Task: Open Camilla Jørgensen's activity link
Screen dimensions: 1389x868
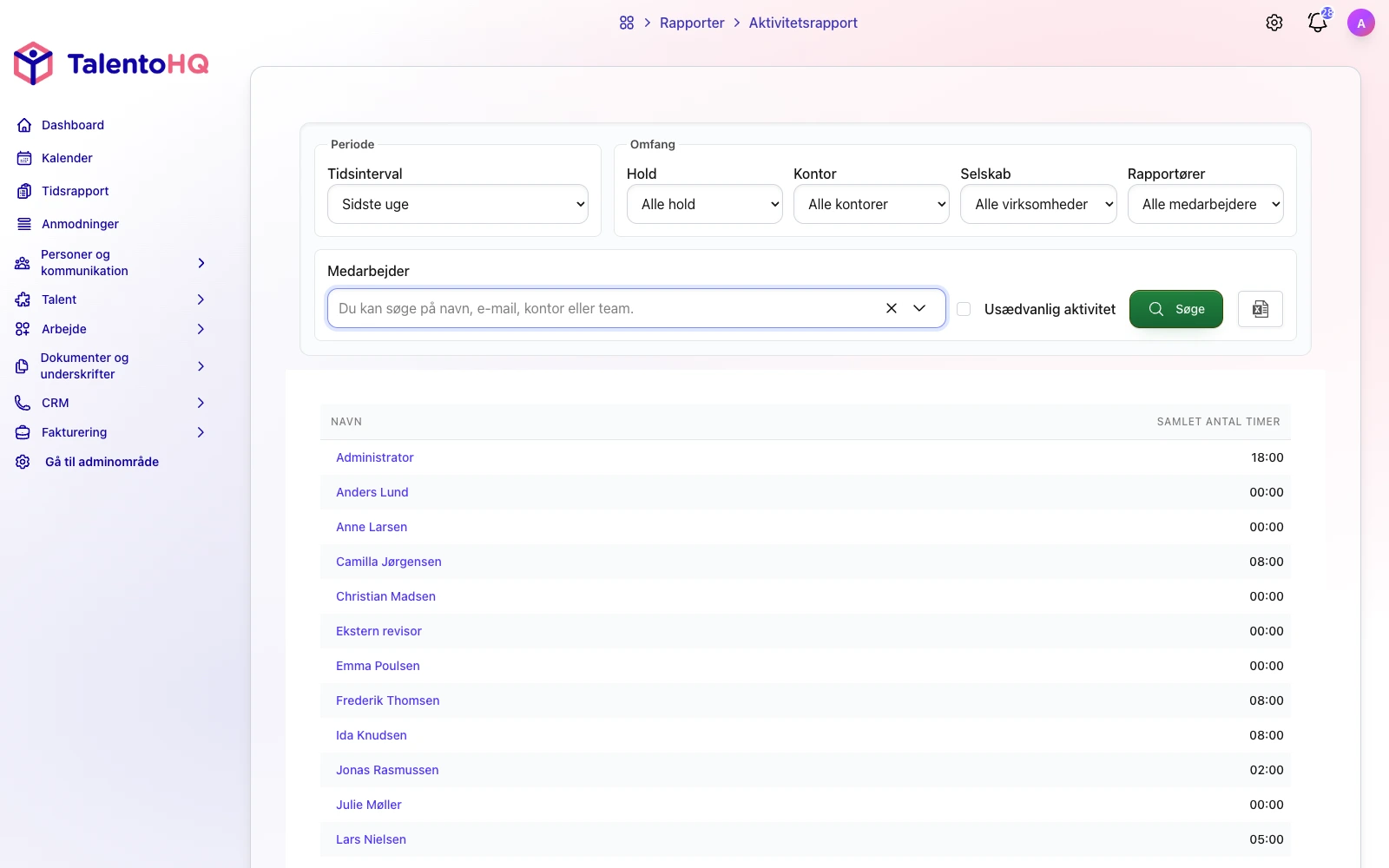Action: pyautogui.click(x=389, y=562)
